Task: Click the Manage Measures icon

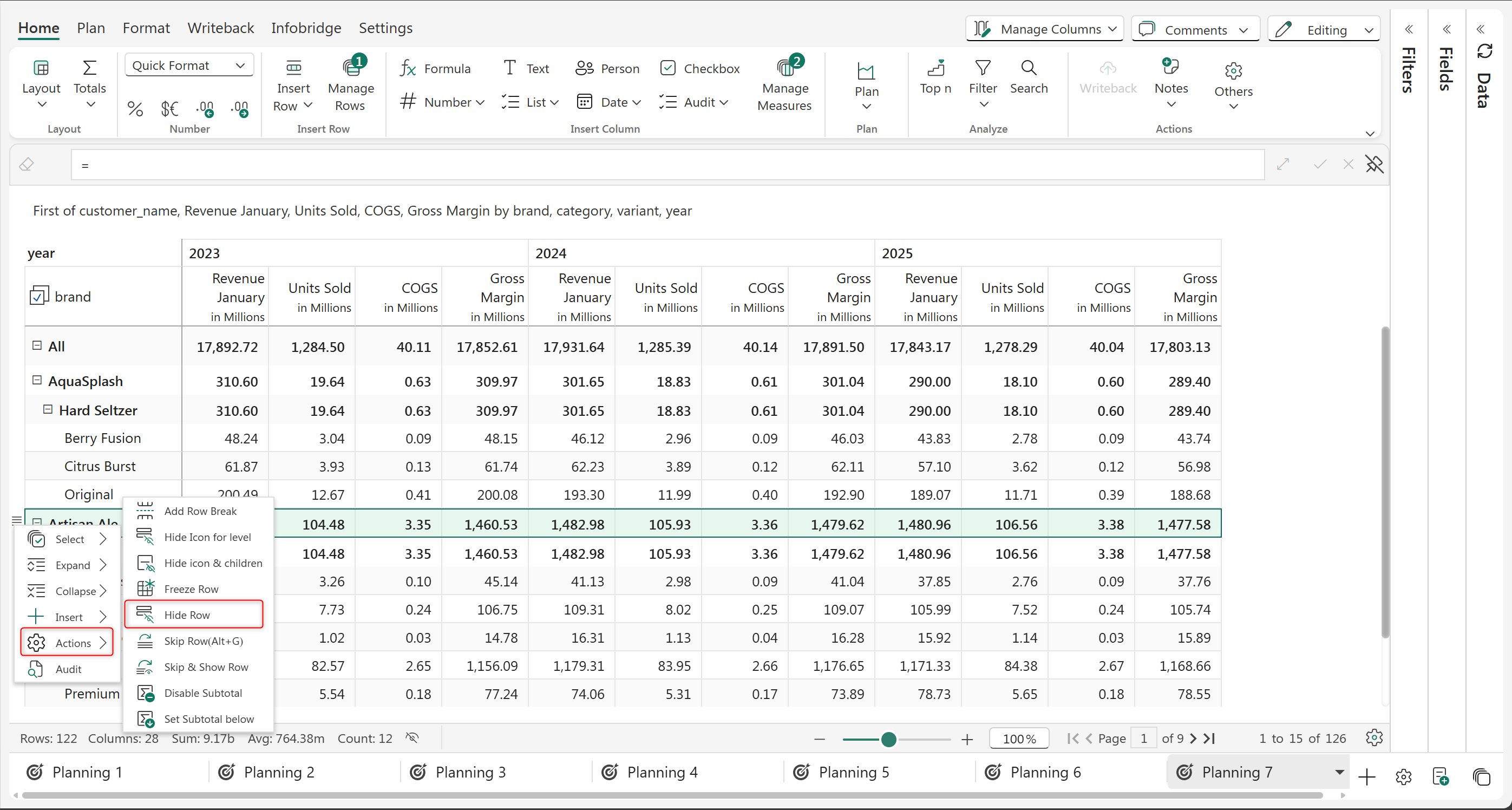Action: 785,69
